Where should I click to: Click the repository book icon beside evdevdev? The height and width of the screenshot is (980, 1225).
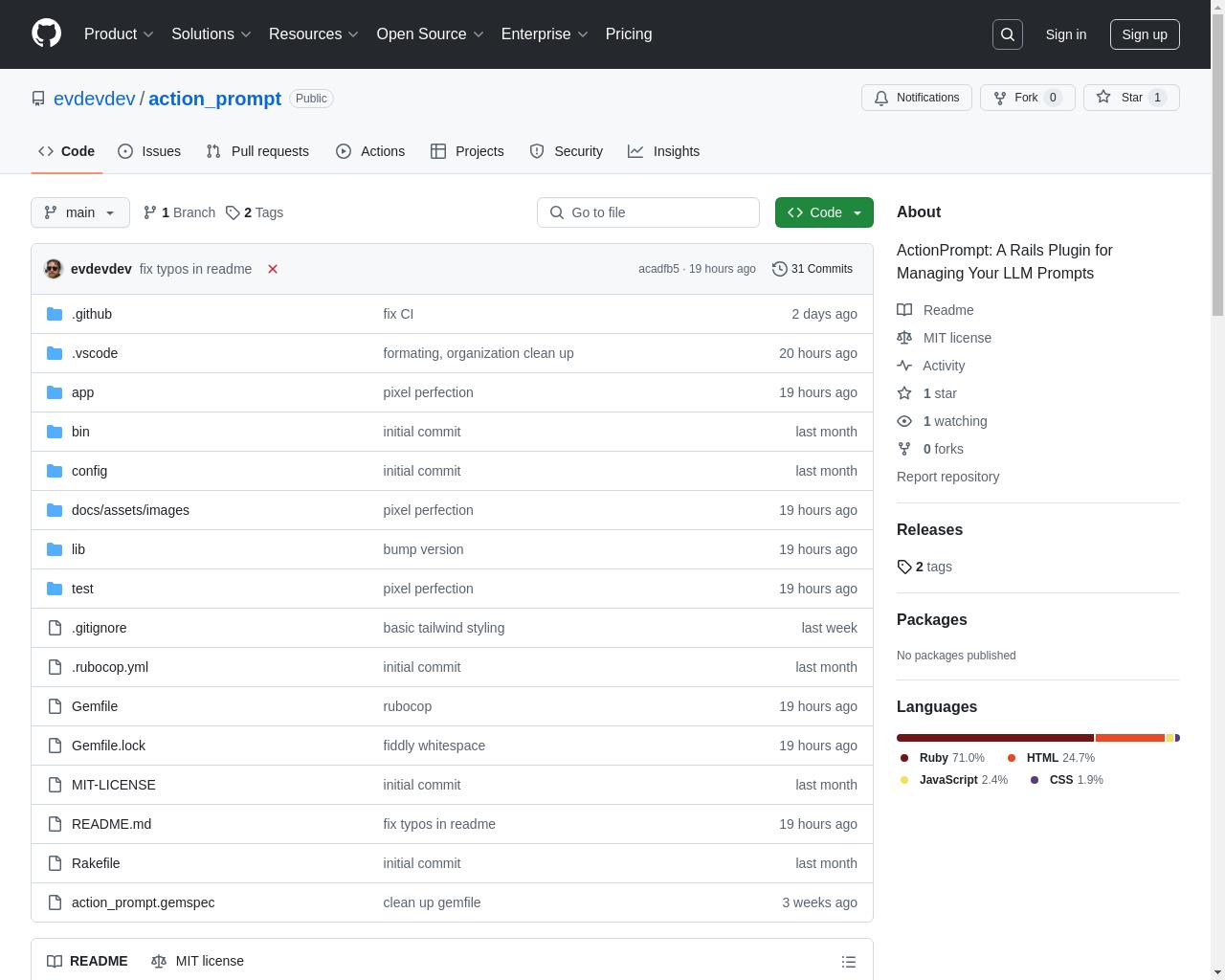pyautogui.click(x=38, y=99)
